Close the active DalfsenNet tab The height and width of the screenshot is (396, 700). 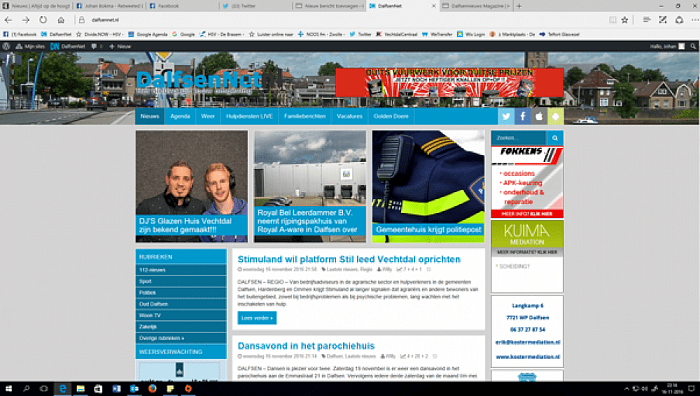click(x=433, y=6)
